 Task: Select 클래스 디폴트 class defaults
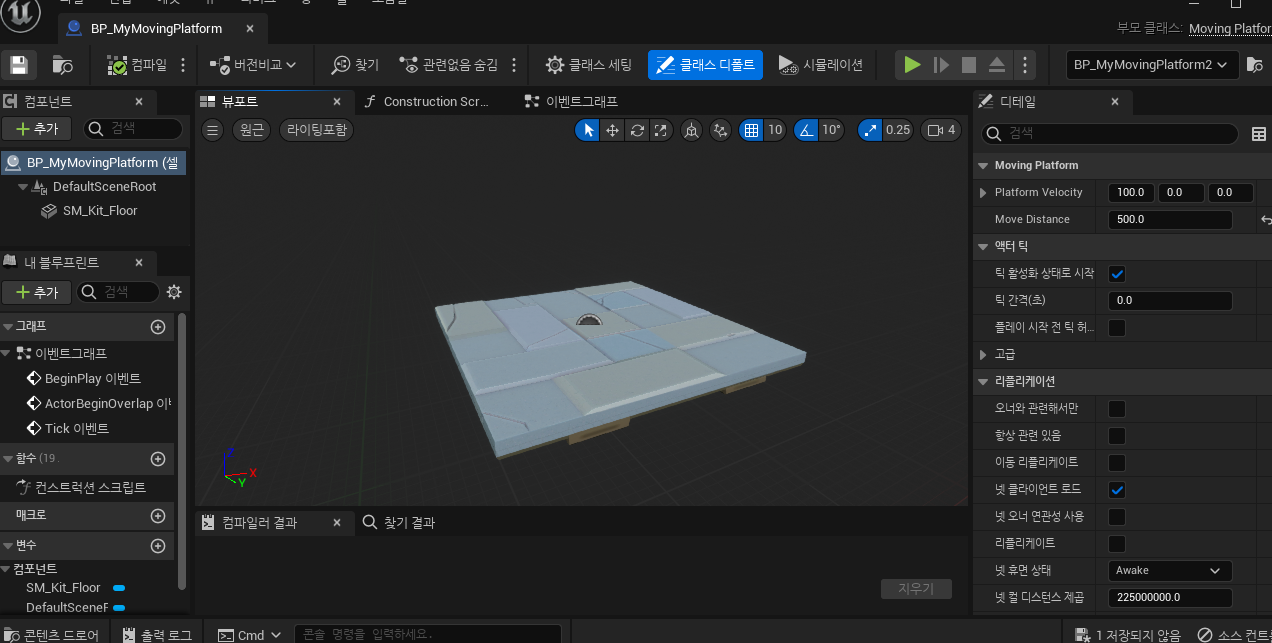706,65
